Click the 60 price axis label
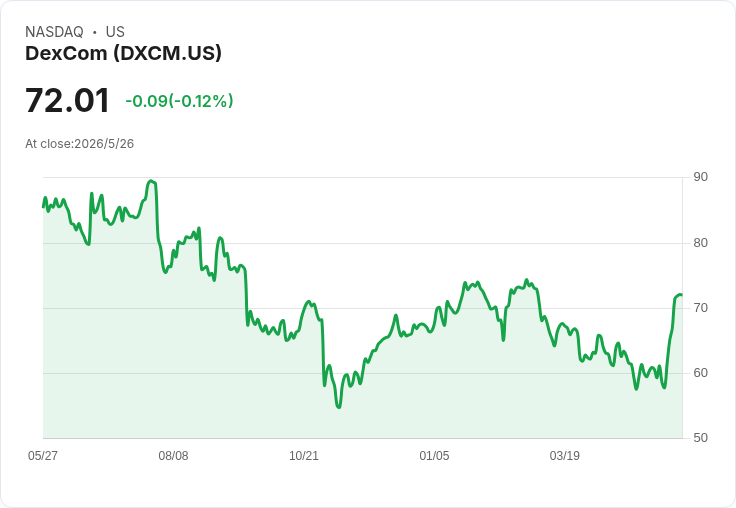The width and height of the screenshot is (736, 508). coord(700,373)
